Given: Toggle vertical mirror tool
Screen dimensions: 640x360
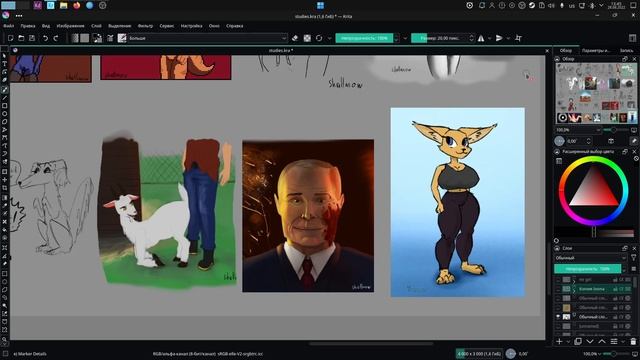Looking at the screenshot, I should click(x=499, y=38).
